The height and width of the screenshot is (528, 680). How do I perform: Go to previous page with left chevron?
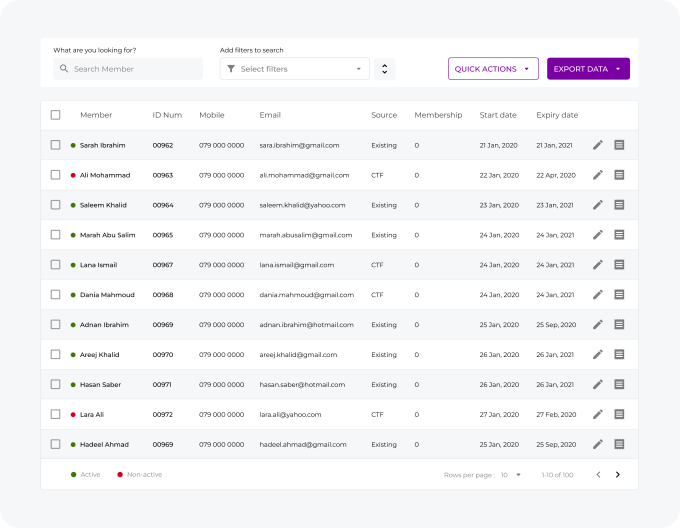tap(598, 475)
